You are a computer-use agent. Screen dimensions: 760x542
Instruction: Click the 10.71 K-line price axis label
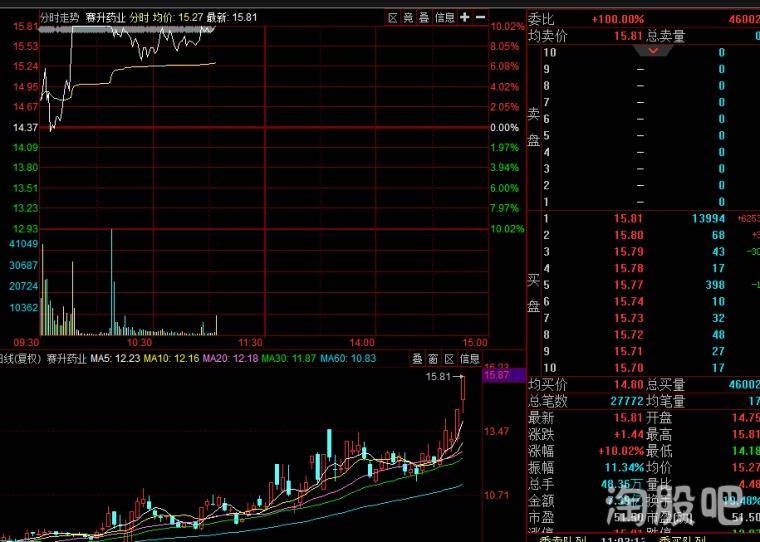click(497, 495)
